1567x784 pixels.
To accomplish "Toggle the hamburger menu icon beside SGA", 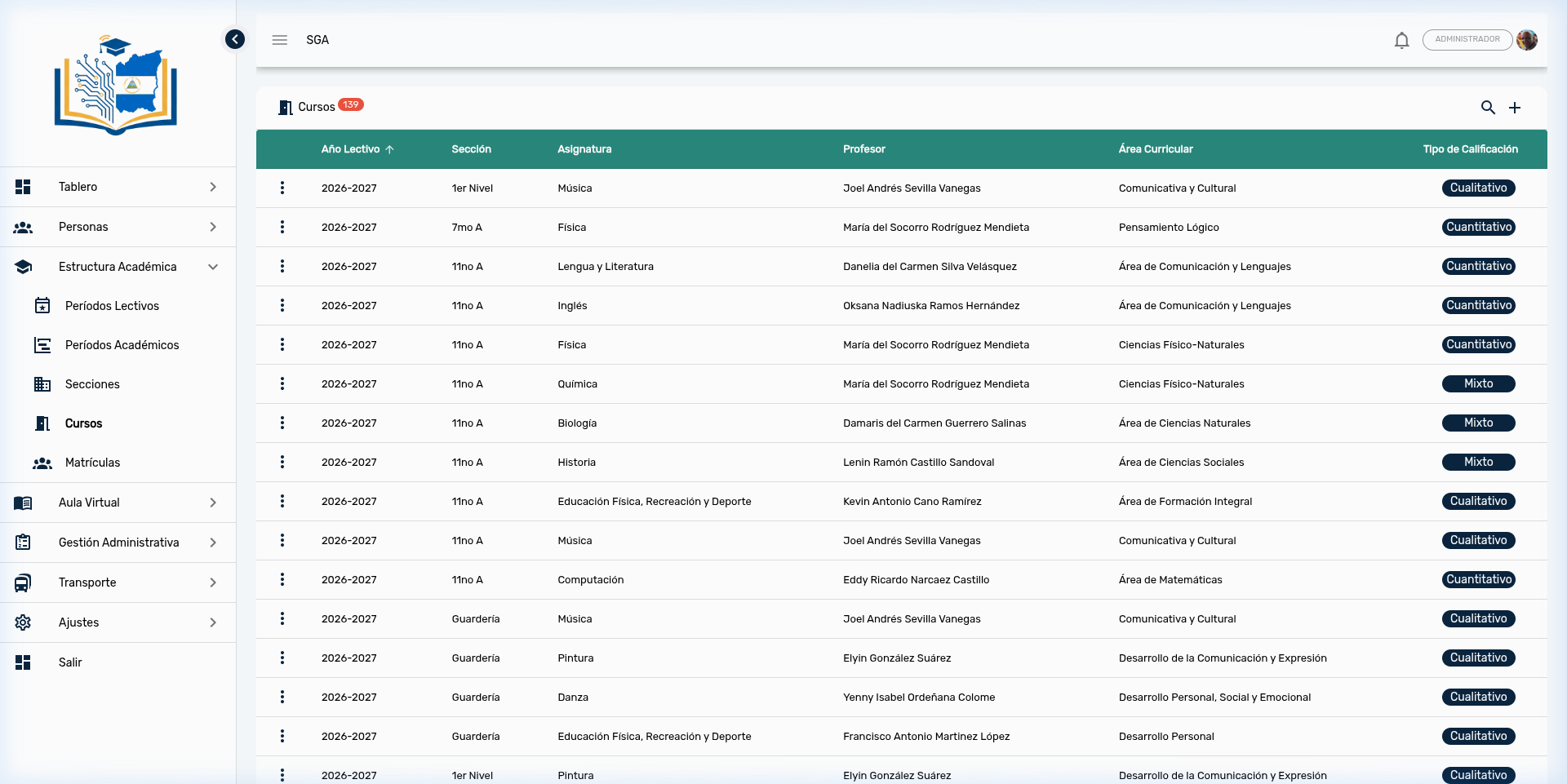I will (x=280, y=40).
